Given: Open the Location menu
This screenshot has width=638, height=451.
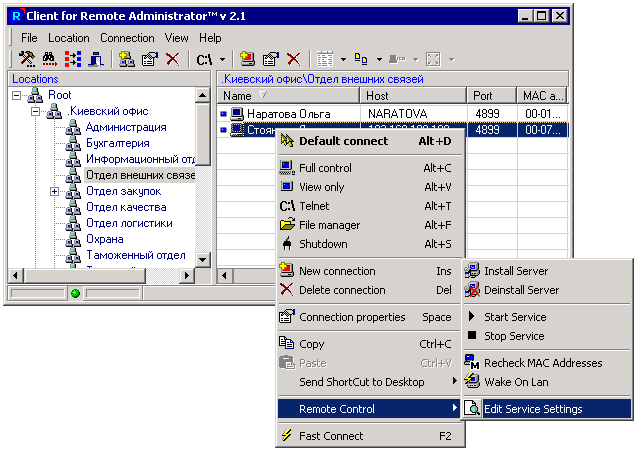Looking at the screenshot, I should click(x=69, y=38).
